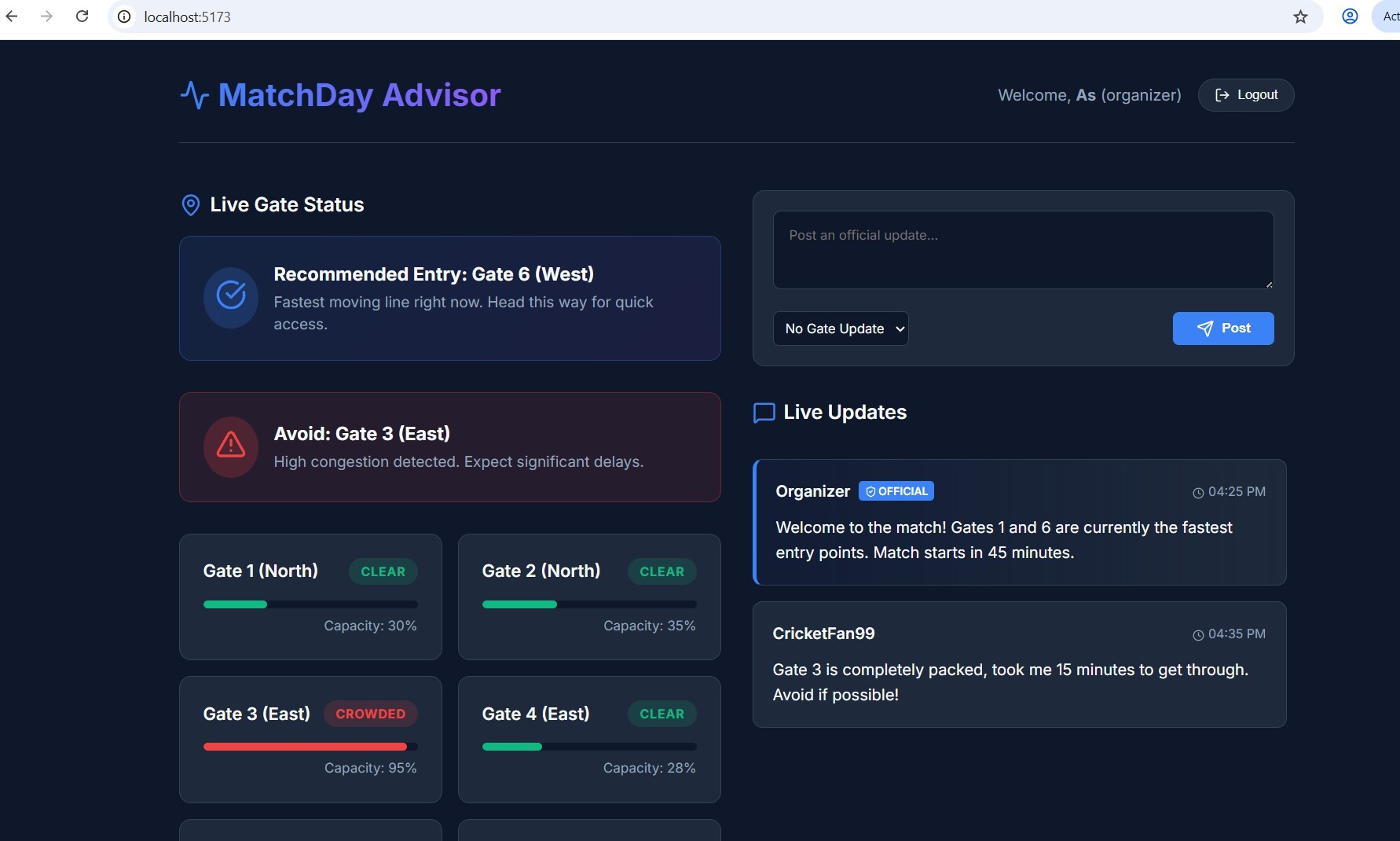Click the browser forward arrow
1400x841 pixels.
click(x=46, y=16)
